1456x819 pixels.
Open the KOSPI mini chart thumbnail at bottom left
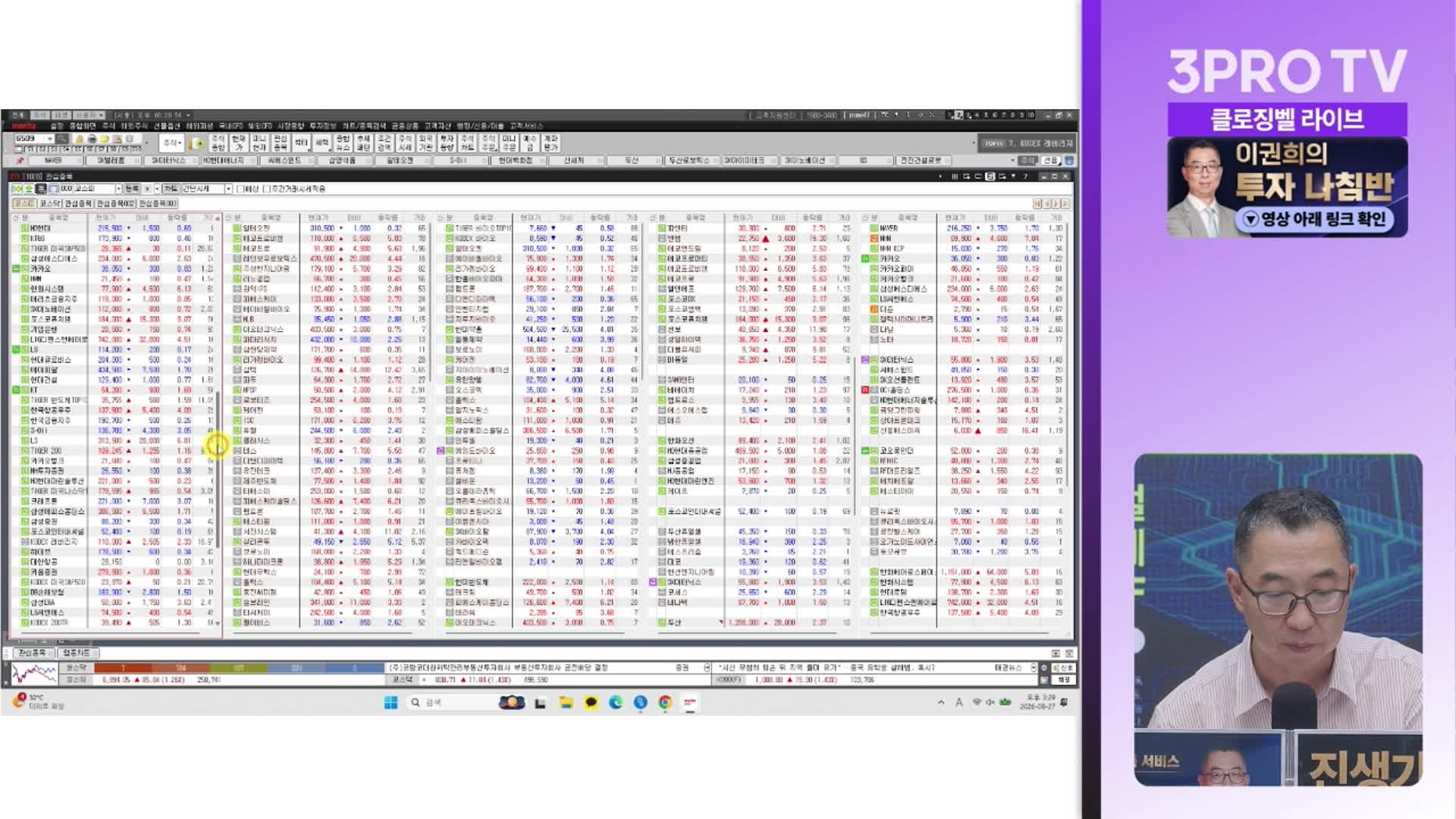click(34, 673)
